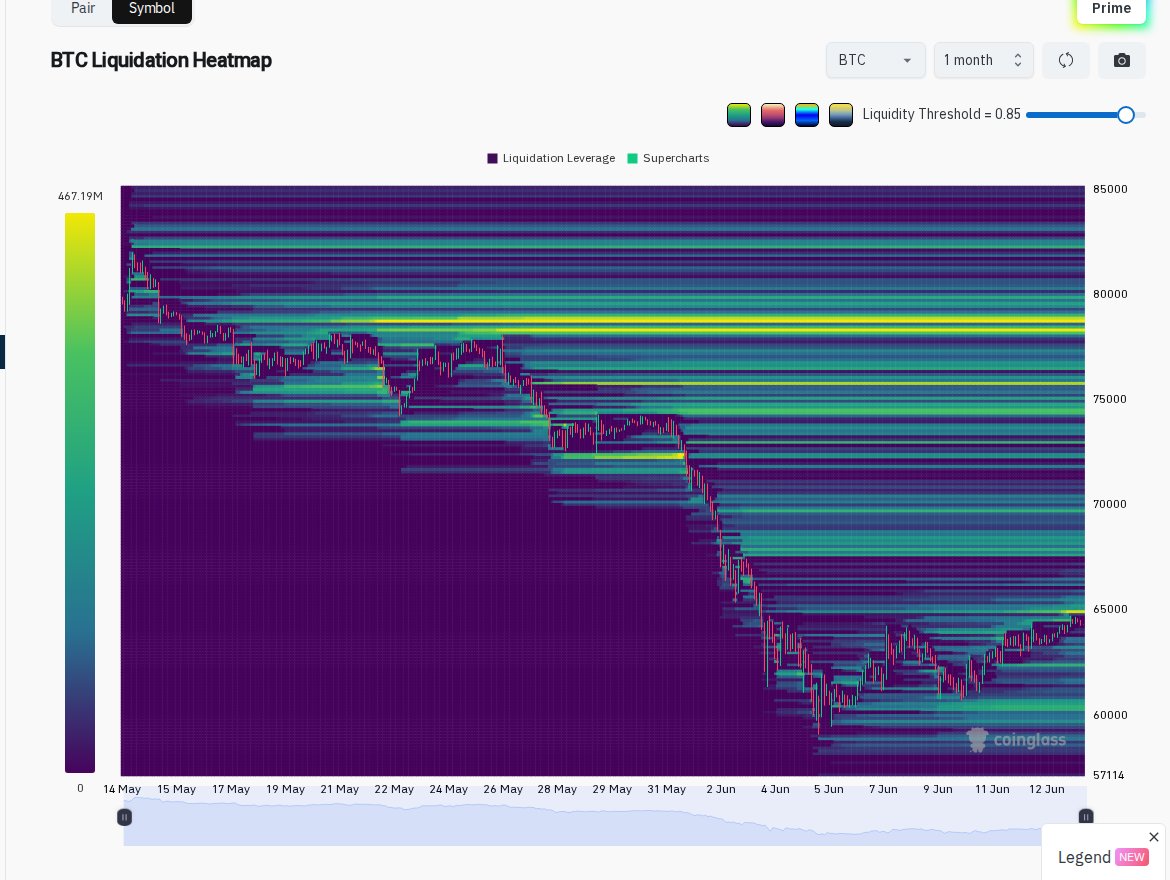Click the 60000 price axis label
Viewport: 1170px width, 880px height.
(1110, 715)
